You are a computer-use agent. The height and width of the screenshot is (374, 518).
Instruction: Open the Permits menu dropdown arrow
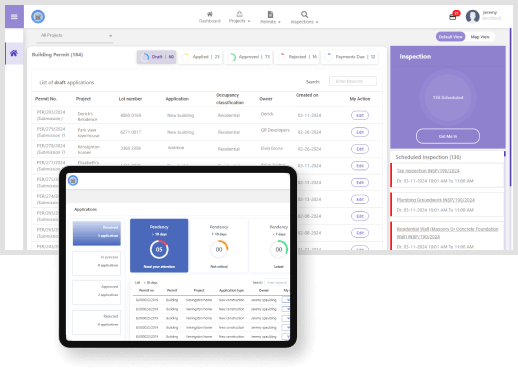[279, 22]
